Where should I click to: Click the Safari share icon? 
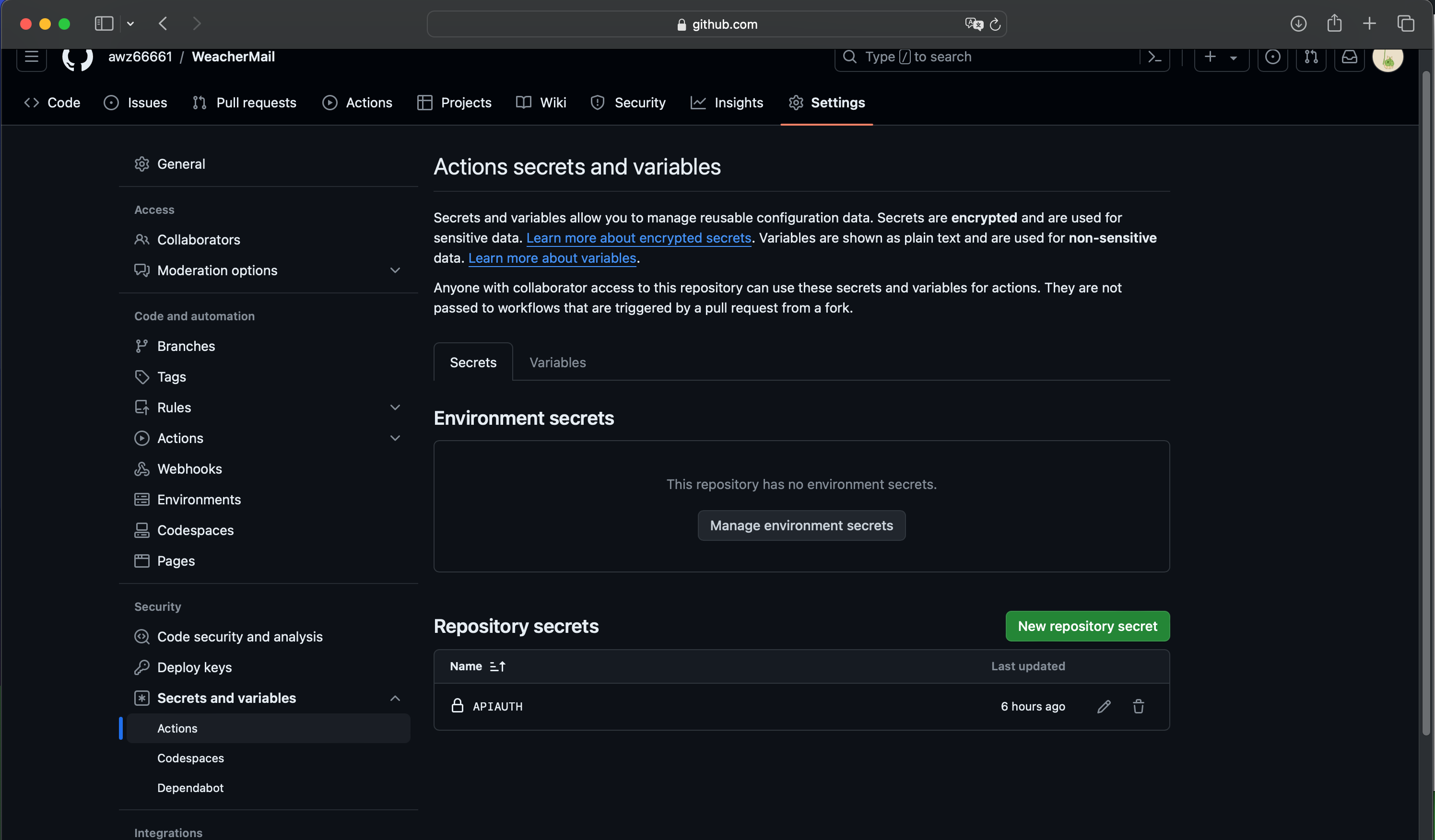[1334, 23]
